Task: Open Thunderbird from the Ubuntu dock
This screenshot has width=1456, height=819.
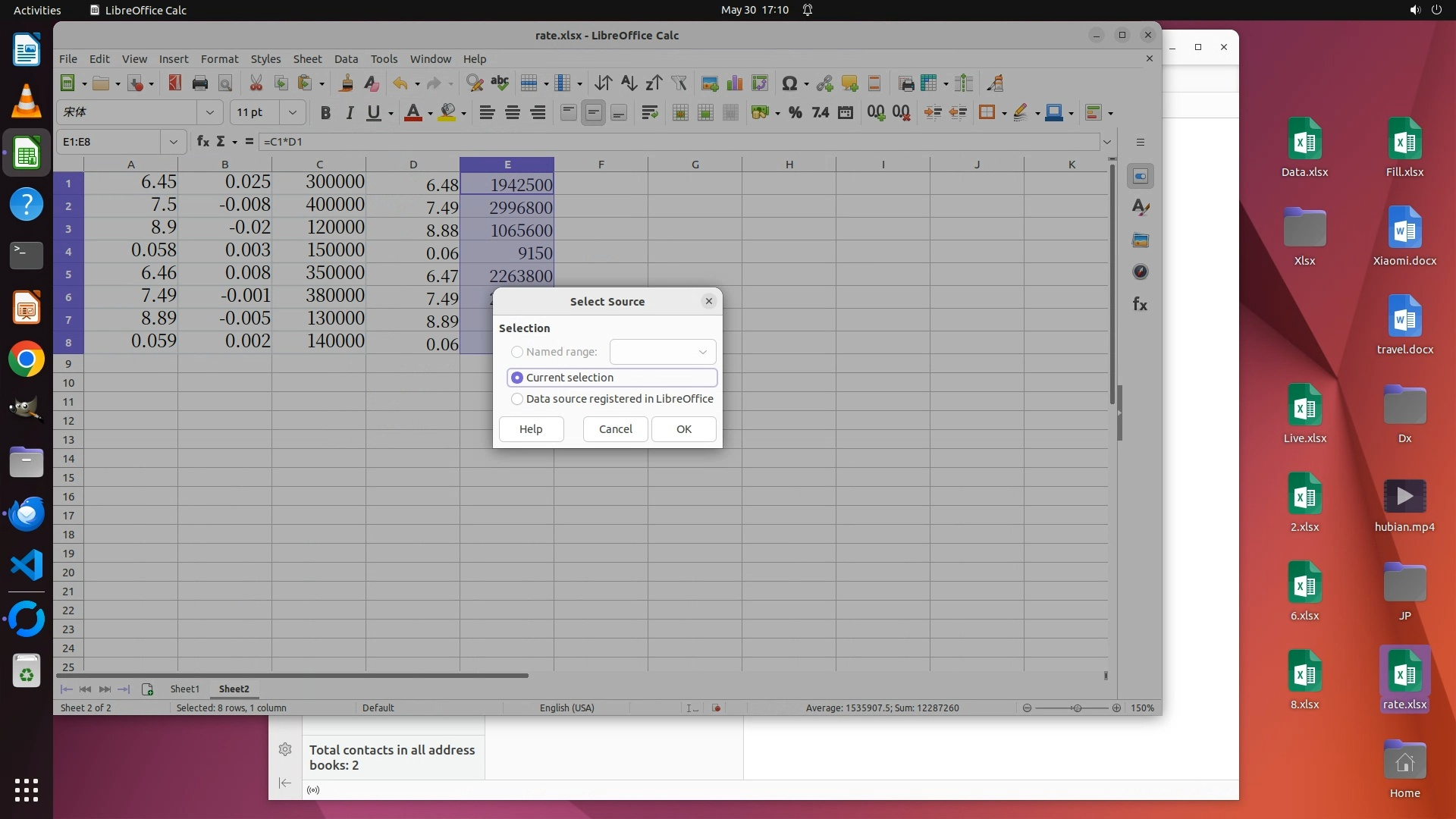Action: click(x=27, y=514)
